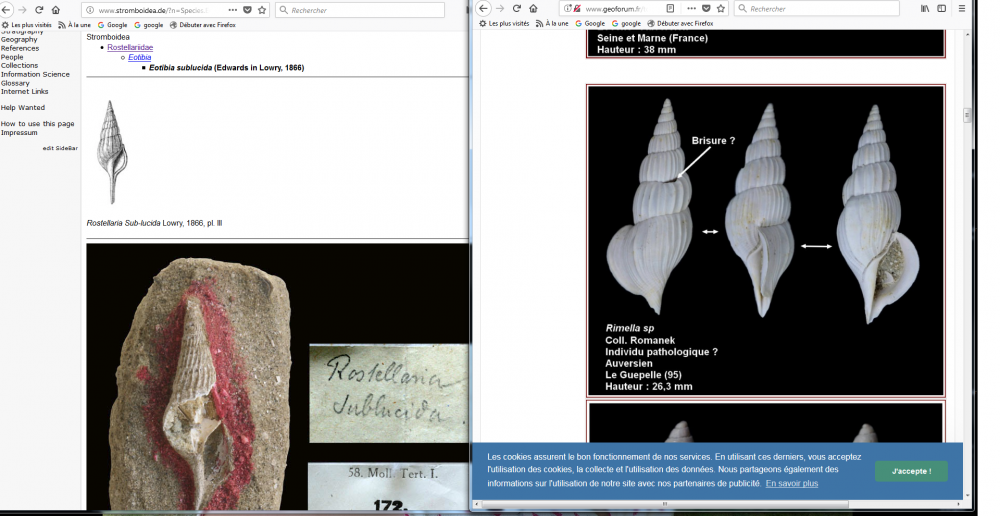The image size is (1000, 516).
Task: Click the home icon in the stromboidea window
Action: pos(55,10)
